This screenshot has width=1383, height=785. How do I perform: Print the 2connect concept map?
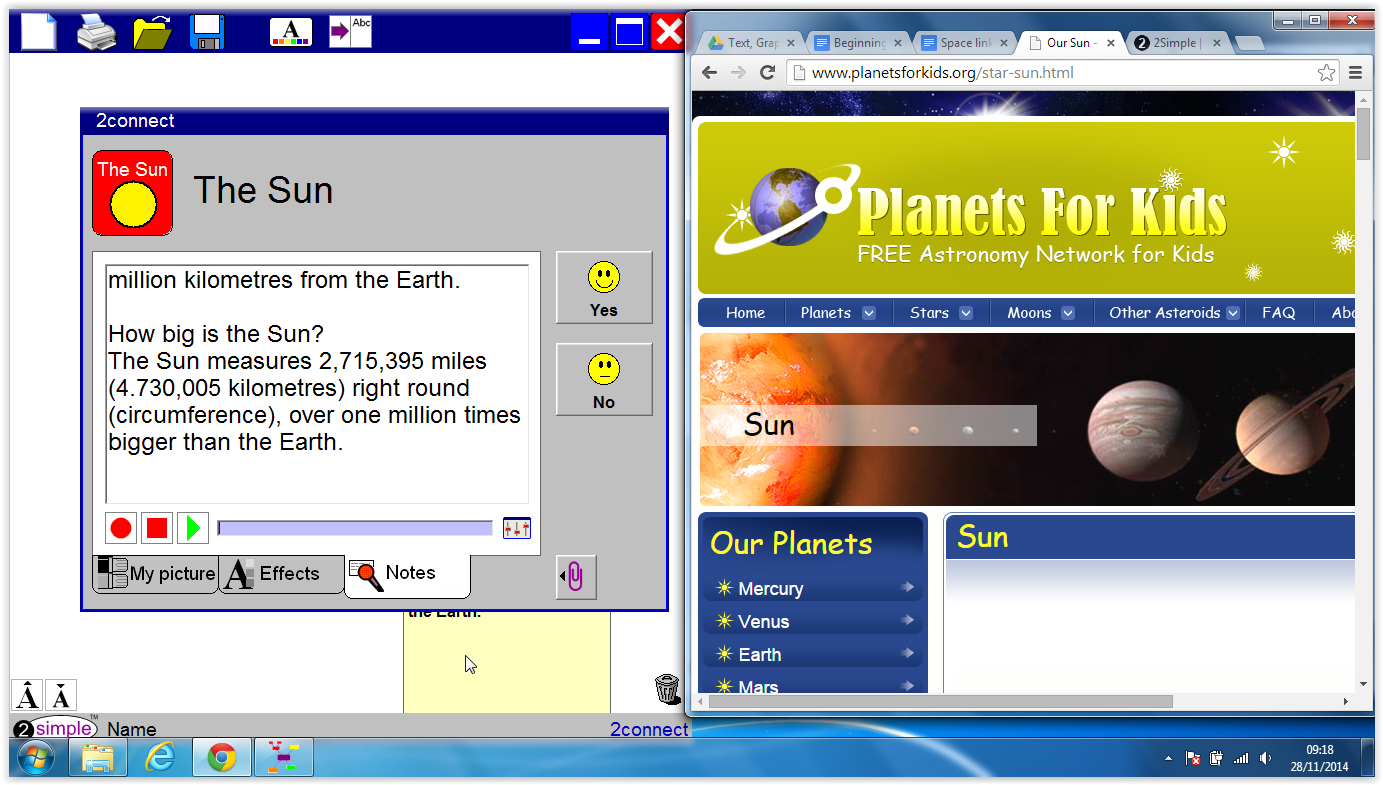point(97,32)
